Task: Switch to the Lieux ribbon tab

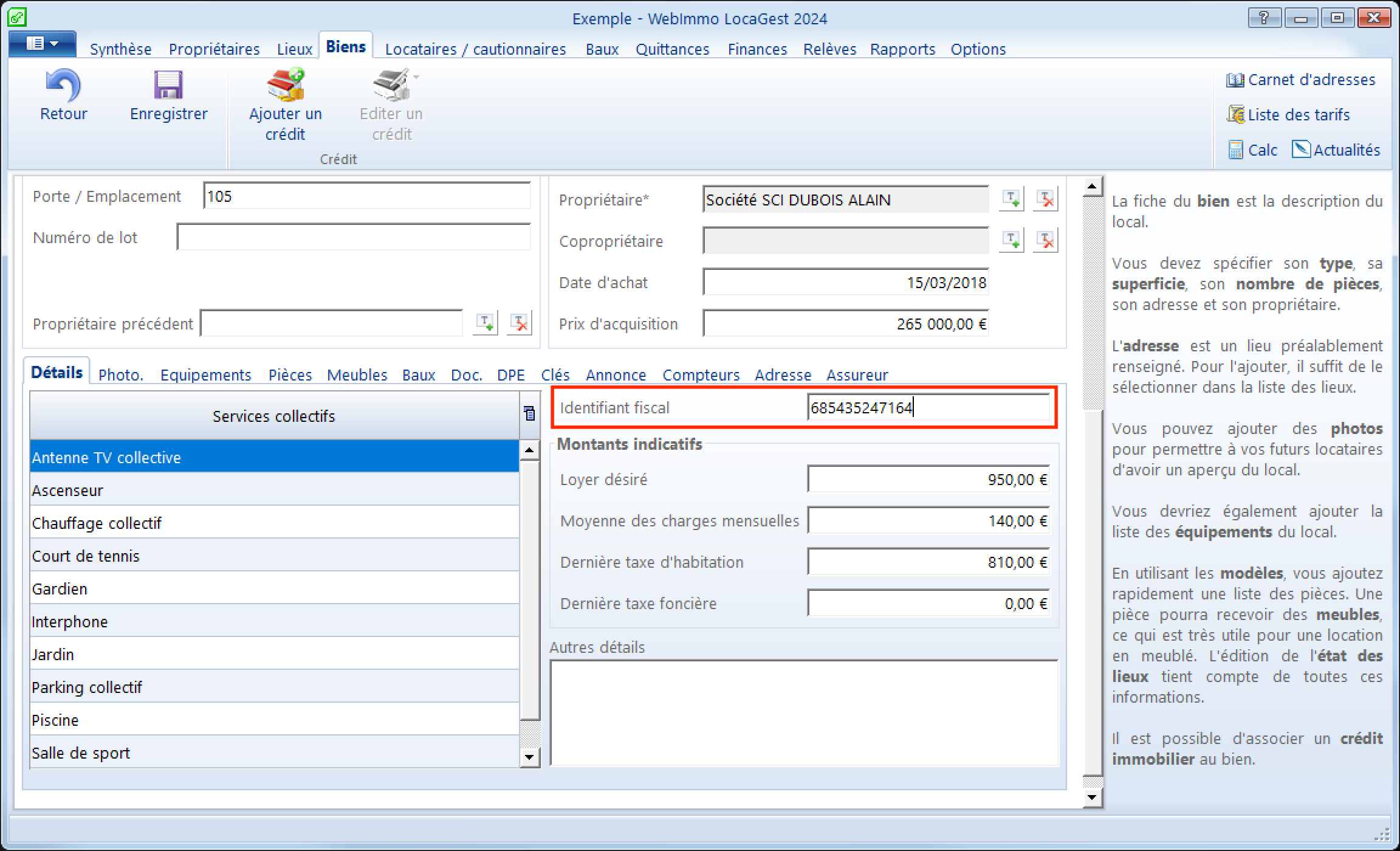Action: click(x=294, y=49)
